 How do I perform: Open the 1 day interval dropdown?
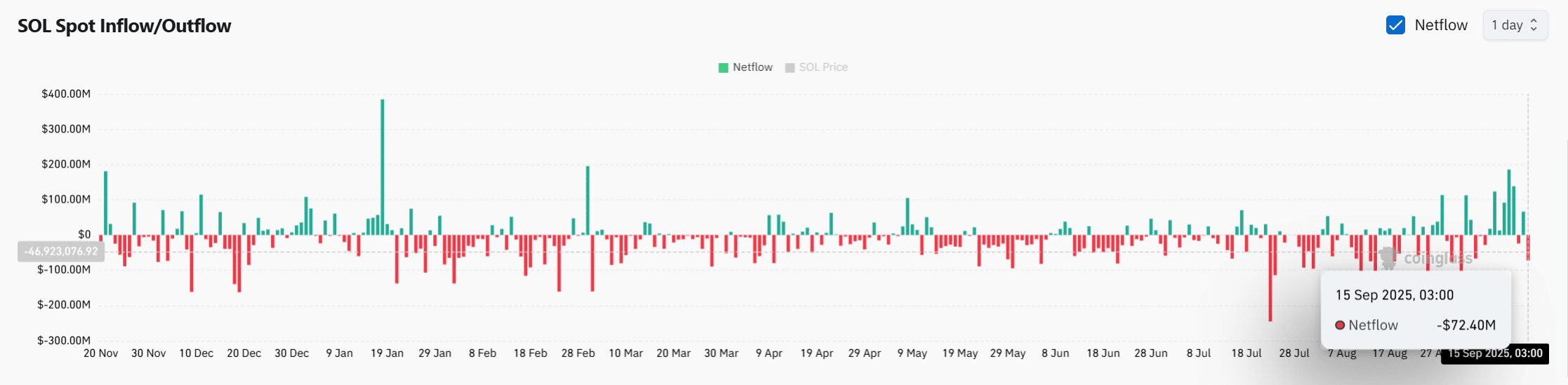coord(1515,25)
